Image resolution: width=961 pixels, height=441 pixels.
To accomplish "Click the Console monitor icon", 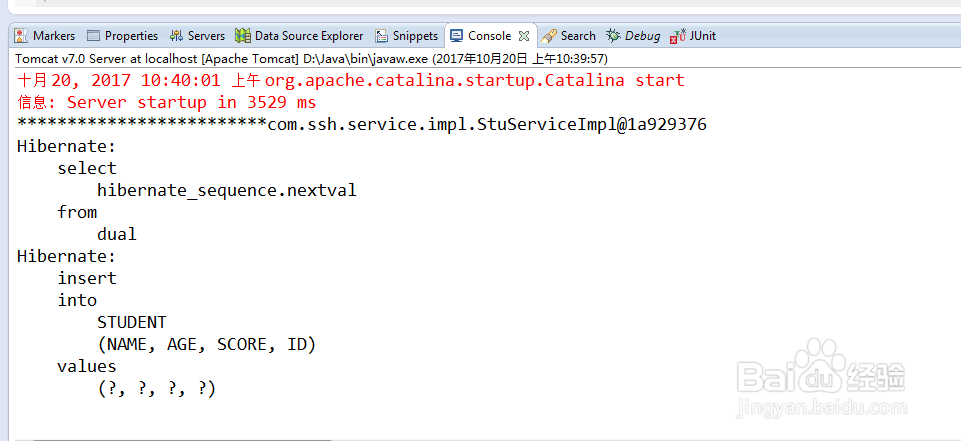I will pyautogui.click(x=457, y=36).
